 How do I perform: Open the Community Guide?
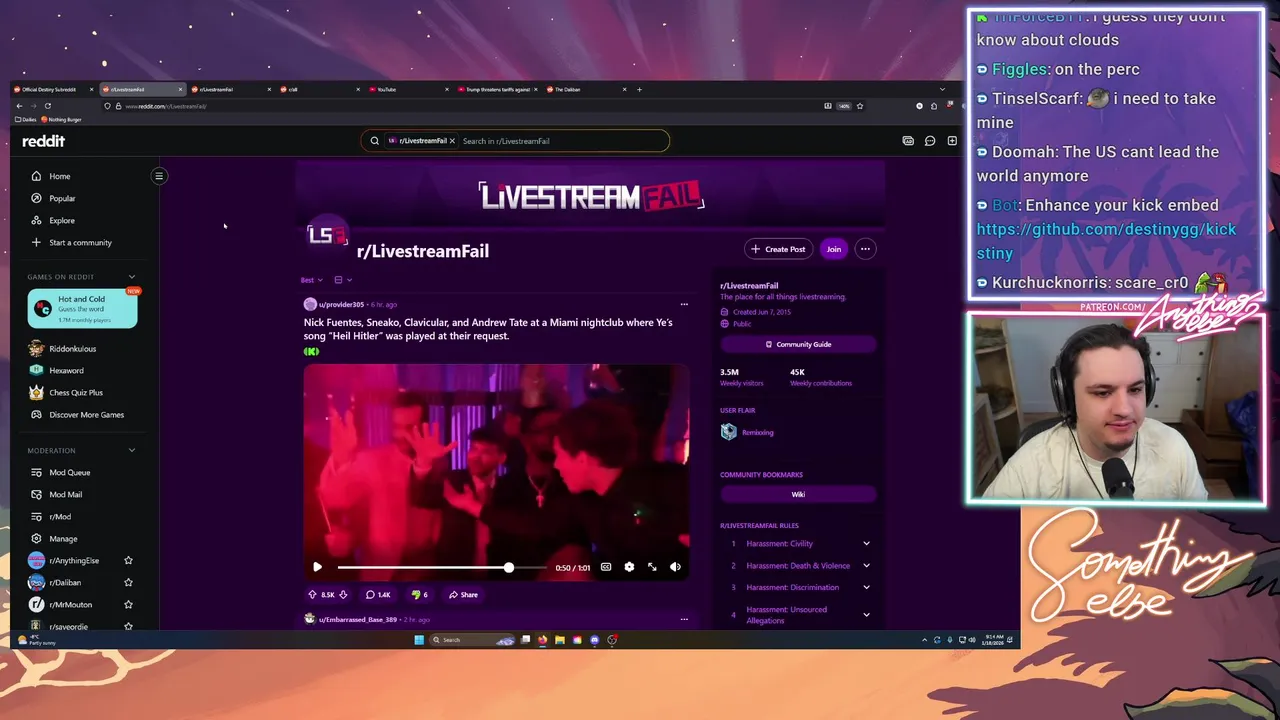pyautogui.click(x=798, y=344)
